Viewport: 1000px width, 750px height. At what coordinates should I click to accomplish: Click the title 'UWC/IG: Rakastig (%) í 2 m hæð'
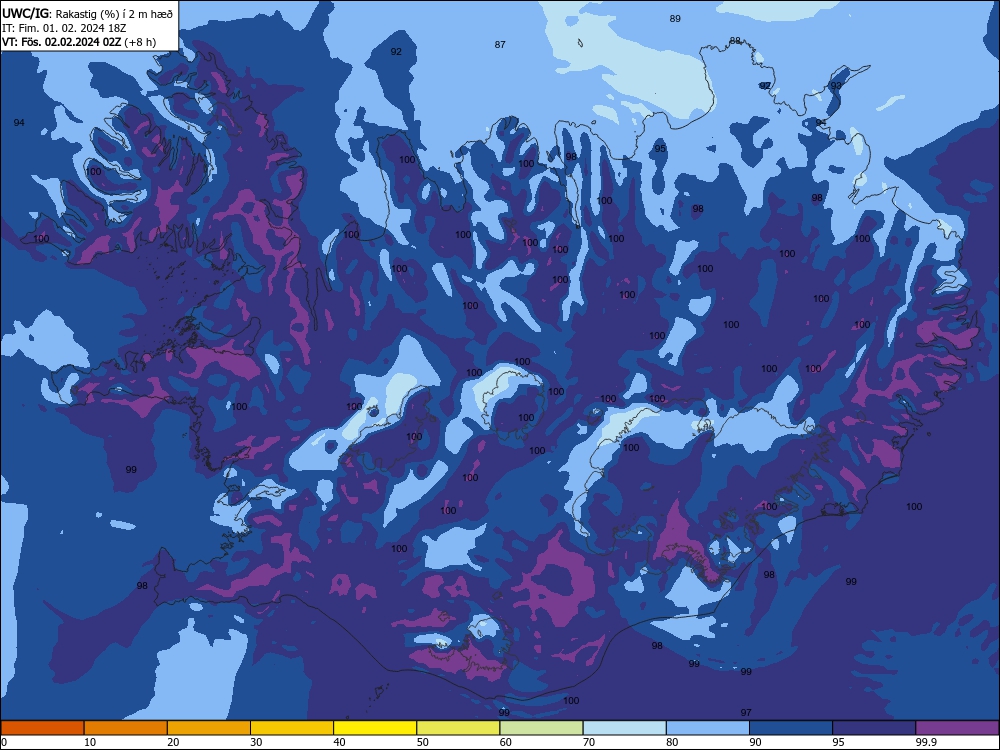pos(87,13)
